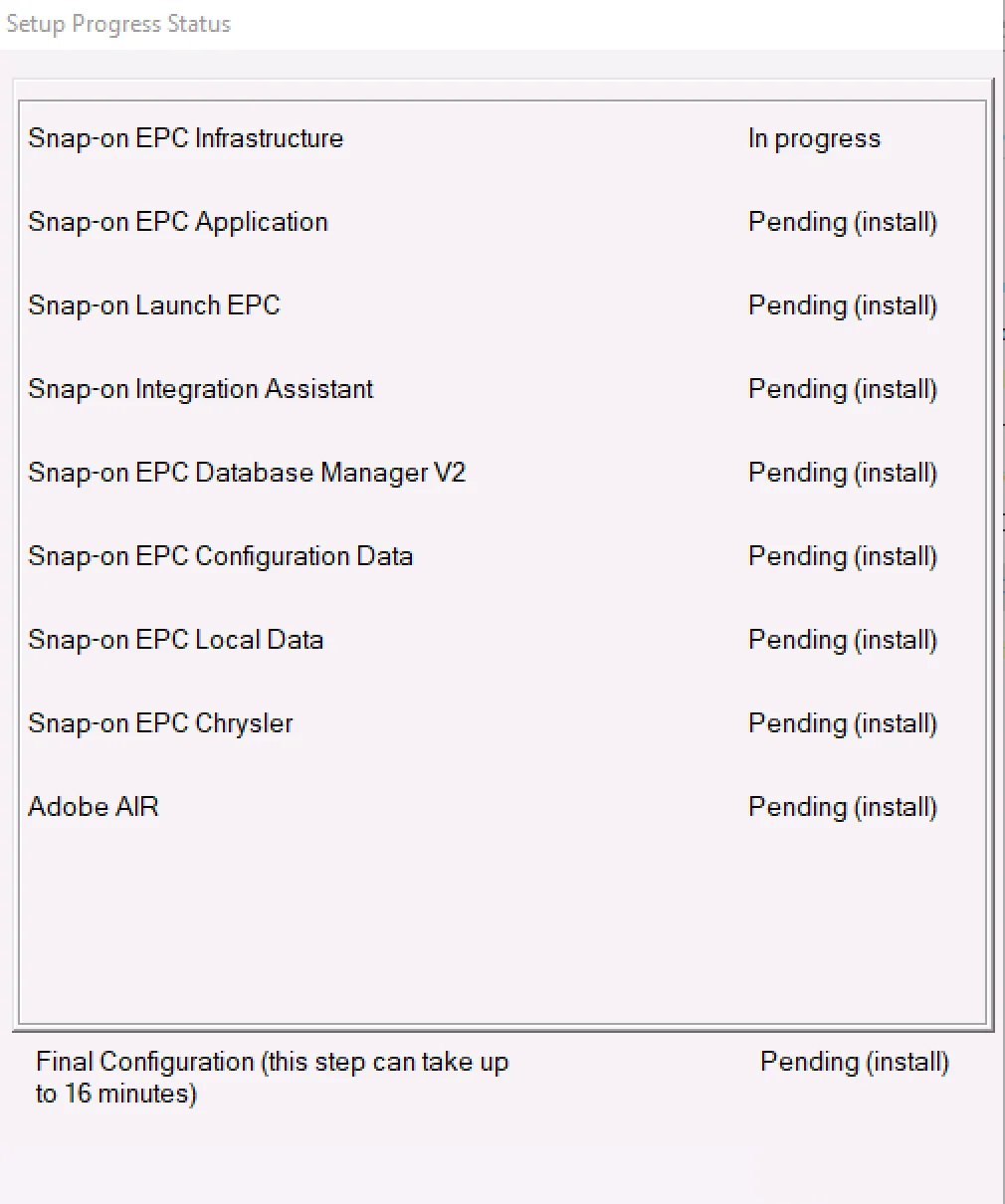The width and height of the screenshot is (1005, 1204).
Task: Select Snap-on Integration Assistant entry
Action: [201, 389]
